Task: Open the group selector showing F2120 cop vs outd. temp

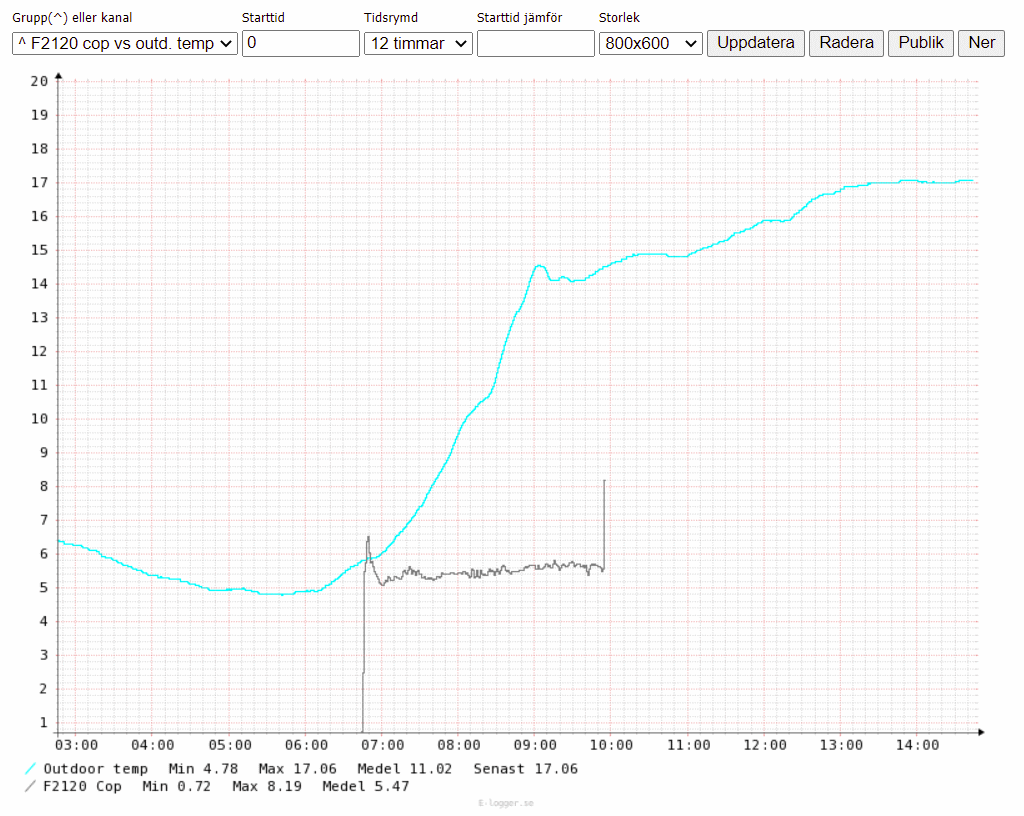Action: 123,43
